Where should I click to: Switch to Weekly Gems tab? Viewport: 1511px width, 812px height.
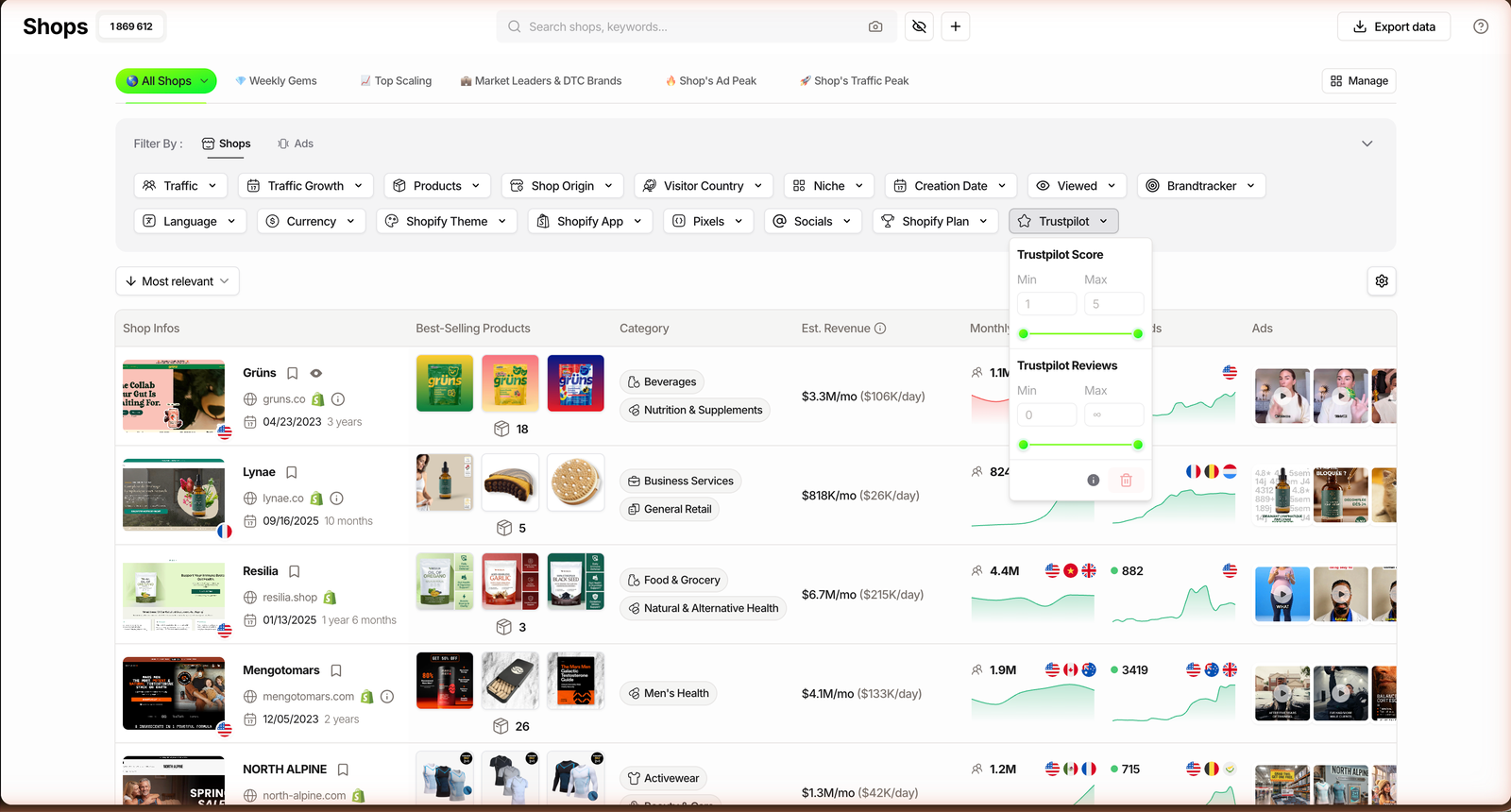coord(276,81)
